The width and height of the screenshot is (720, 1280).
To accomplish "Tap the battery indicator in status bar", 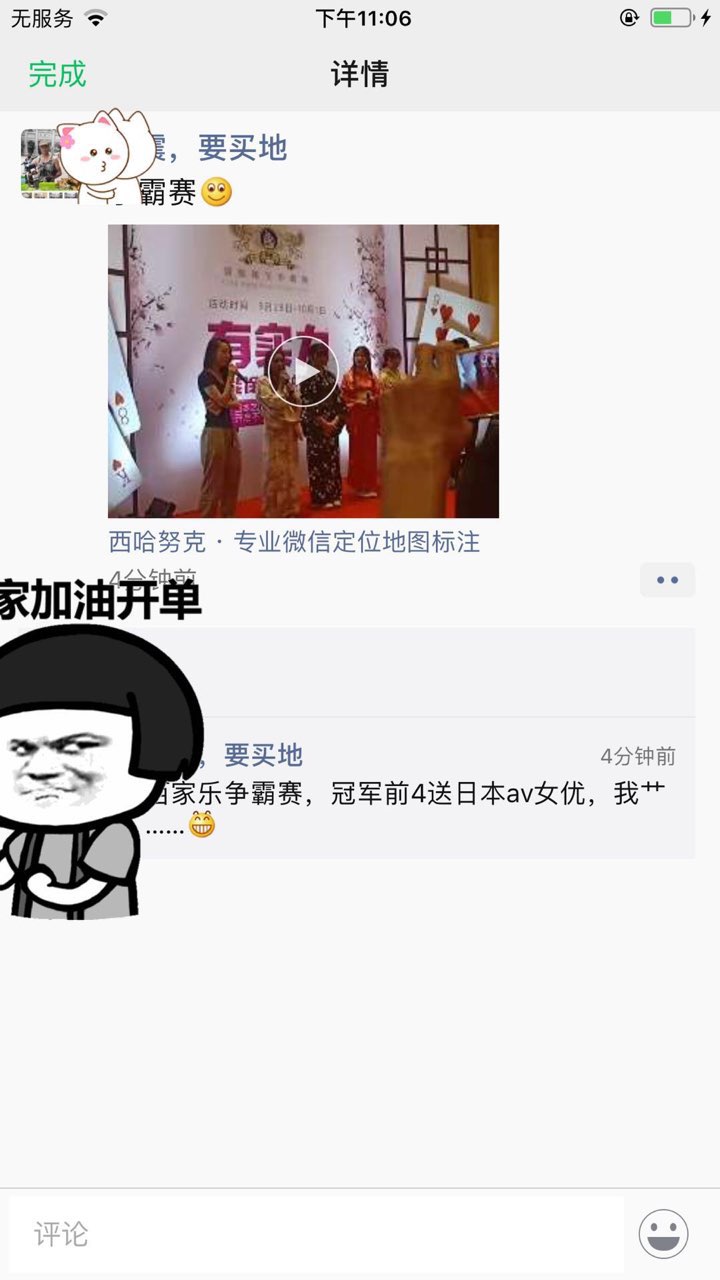I will pyautogui.click(x=671, y=18).
